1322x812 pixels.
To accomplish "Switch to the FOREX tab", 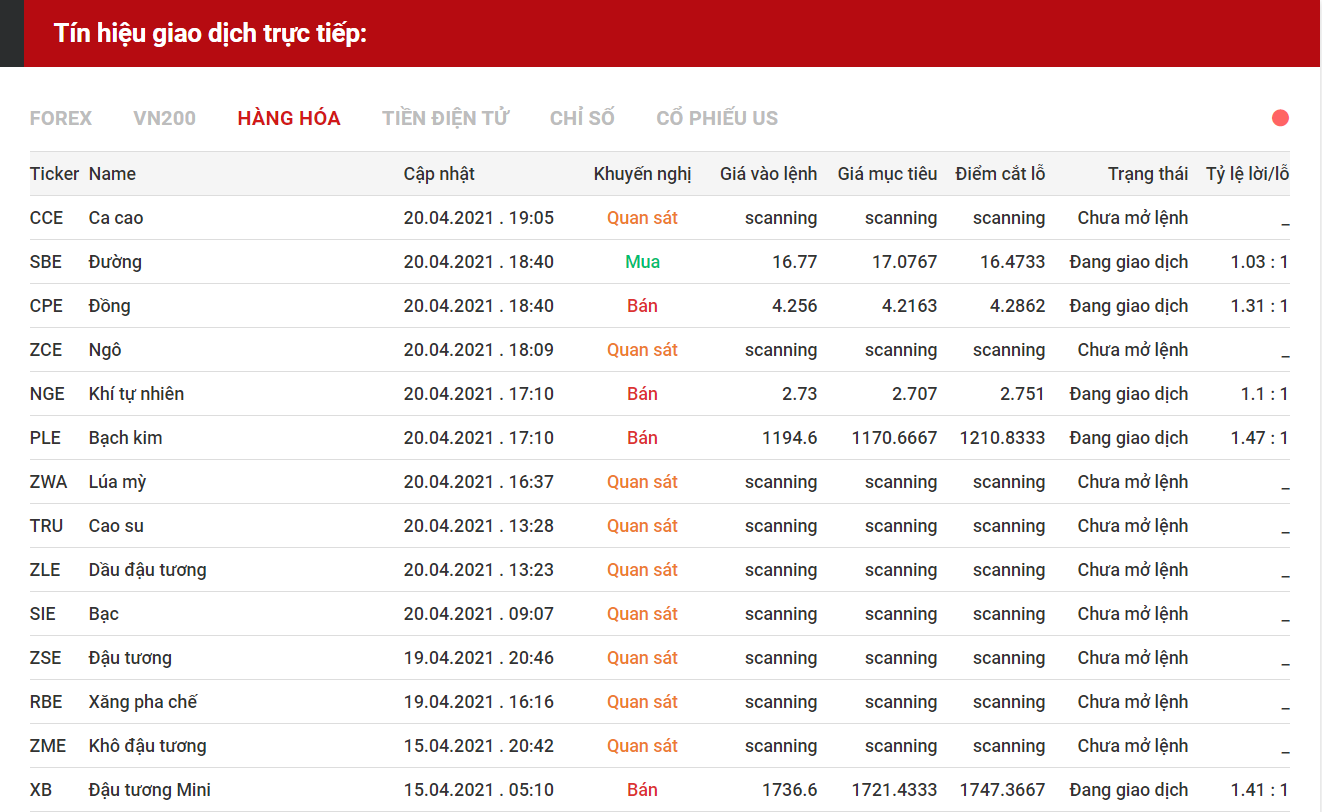I will (x=61, y=118).
